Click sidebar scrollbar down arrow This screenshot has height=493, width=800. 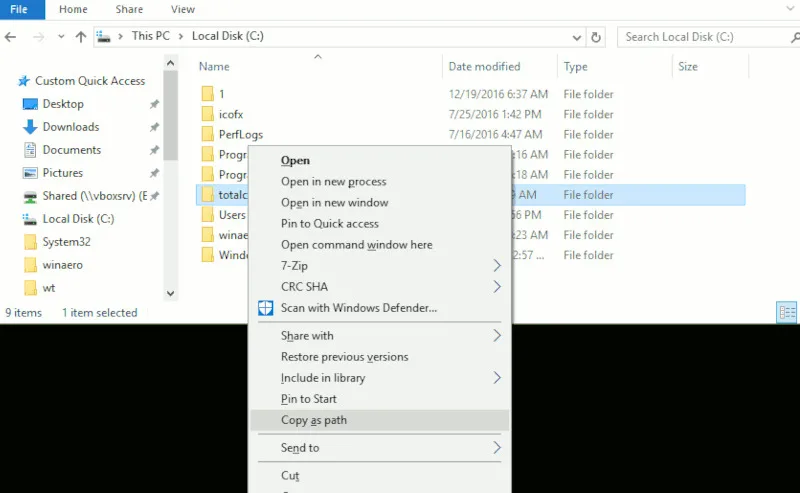(170, 293)
